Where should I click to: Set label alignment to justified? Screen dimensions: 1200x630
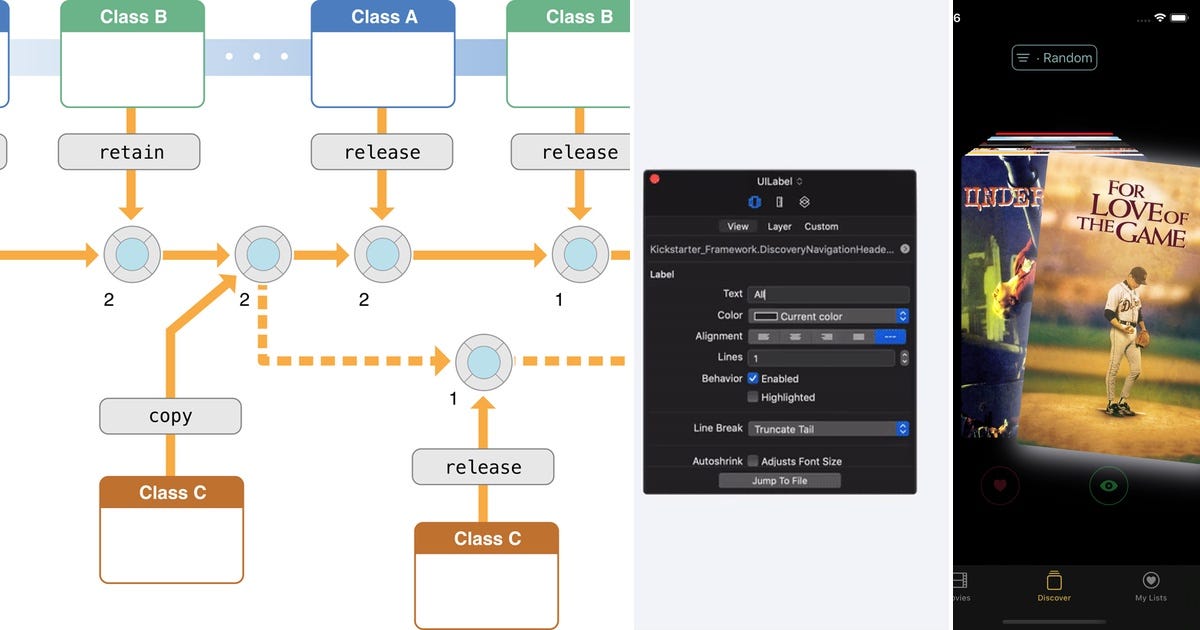(857, 337)
